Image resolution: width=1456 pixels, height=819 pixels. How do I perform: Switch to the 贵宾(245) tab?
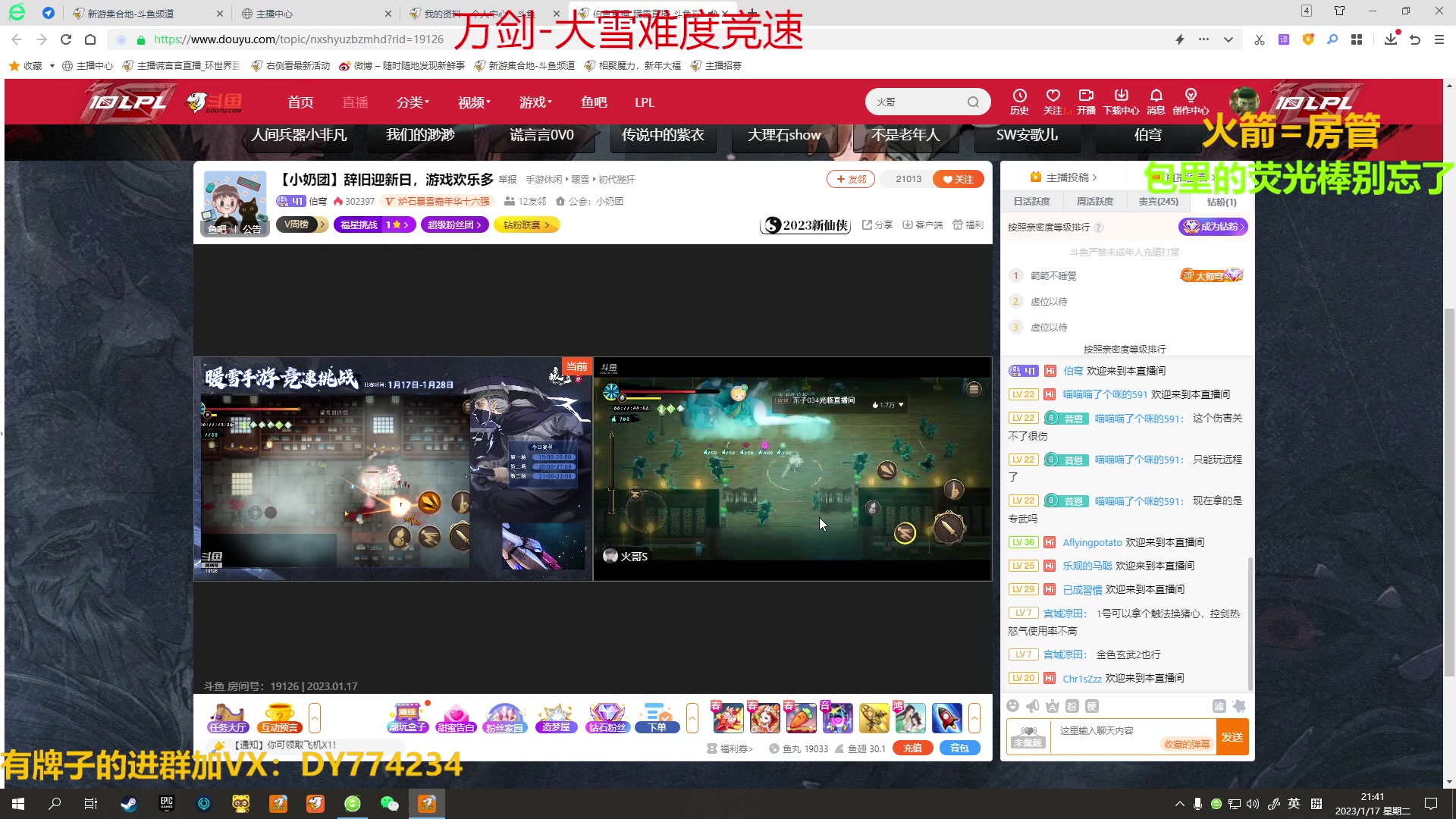(1159, 202)
